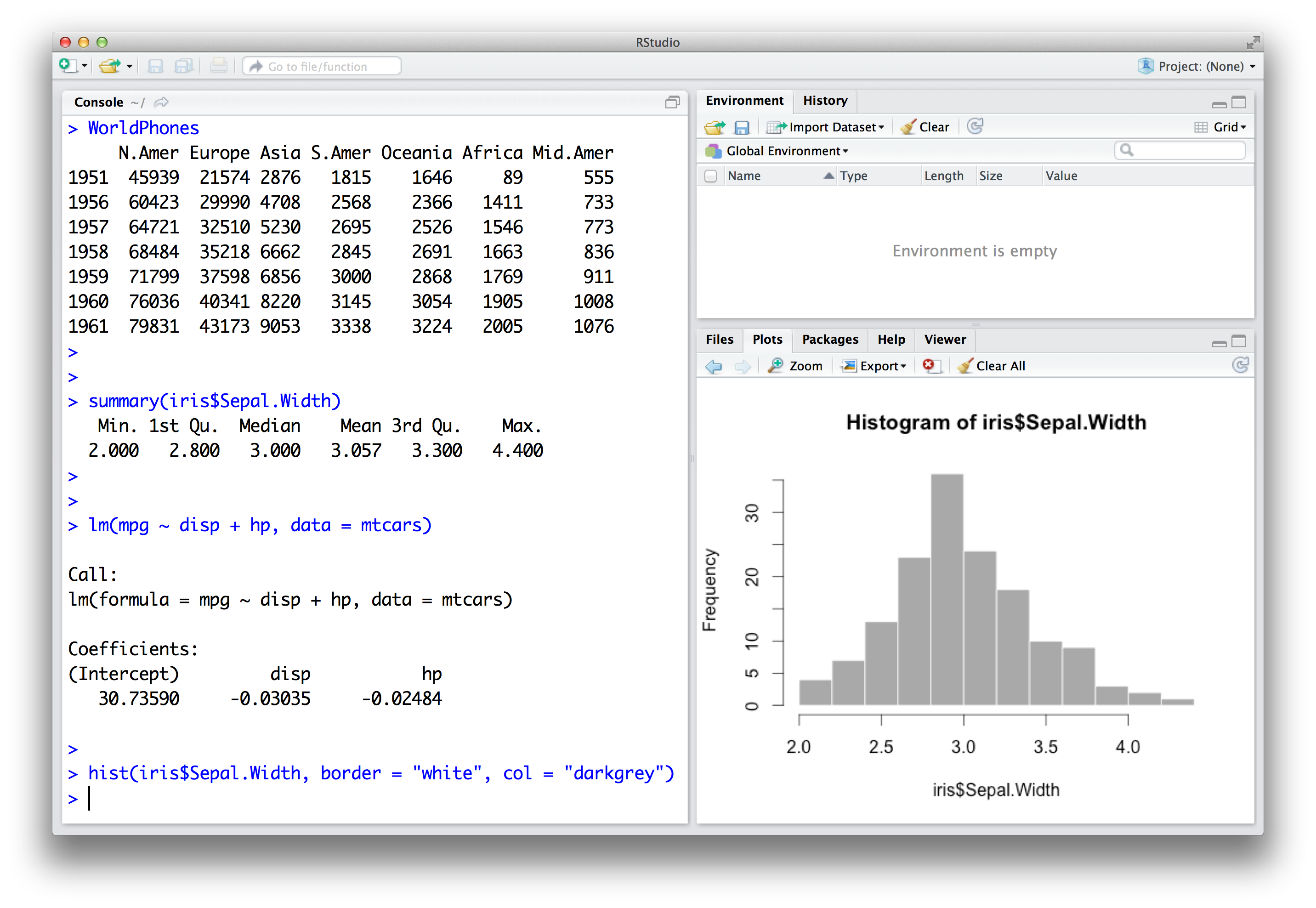Click the save workspace disk icon
This screenshot has width=1316, height=908.
click(741, 127)
